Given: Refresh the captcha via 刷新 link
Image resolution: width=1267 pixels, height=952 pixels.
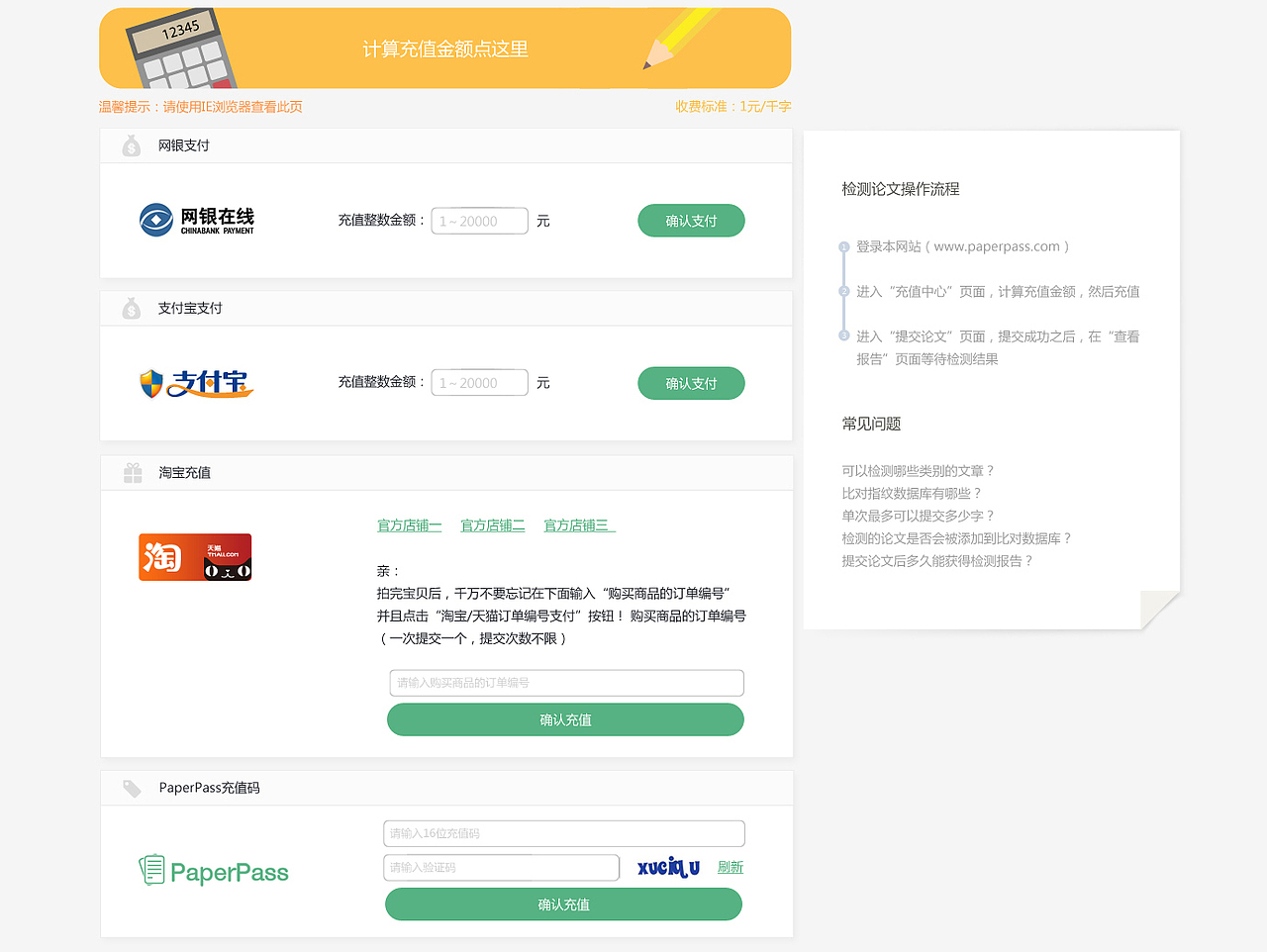Looking at the screenshot, I should point(730,866).
